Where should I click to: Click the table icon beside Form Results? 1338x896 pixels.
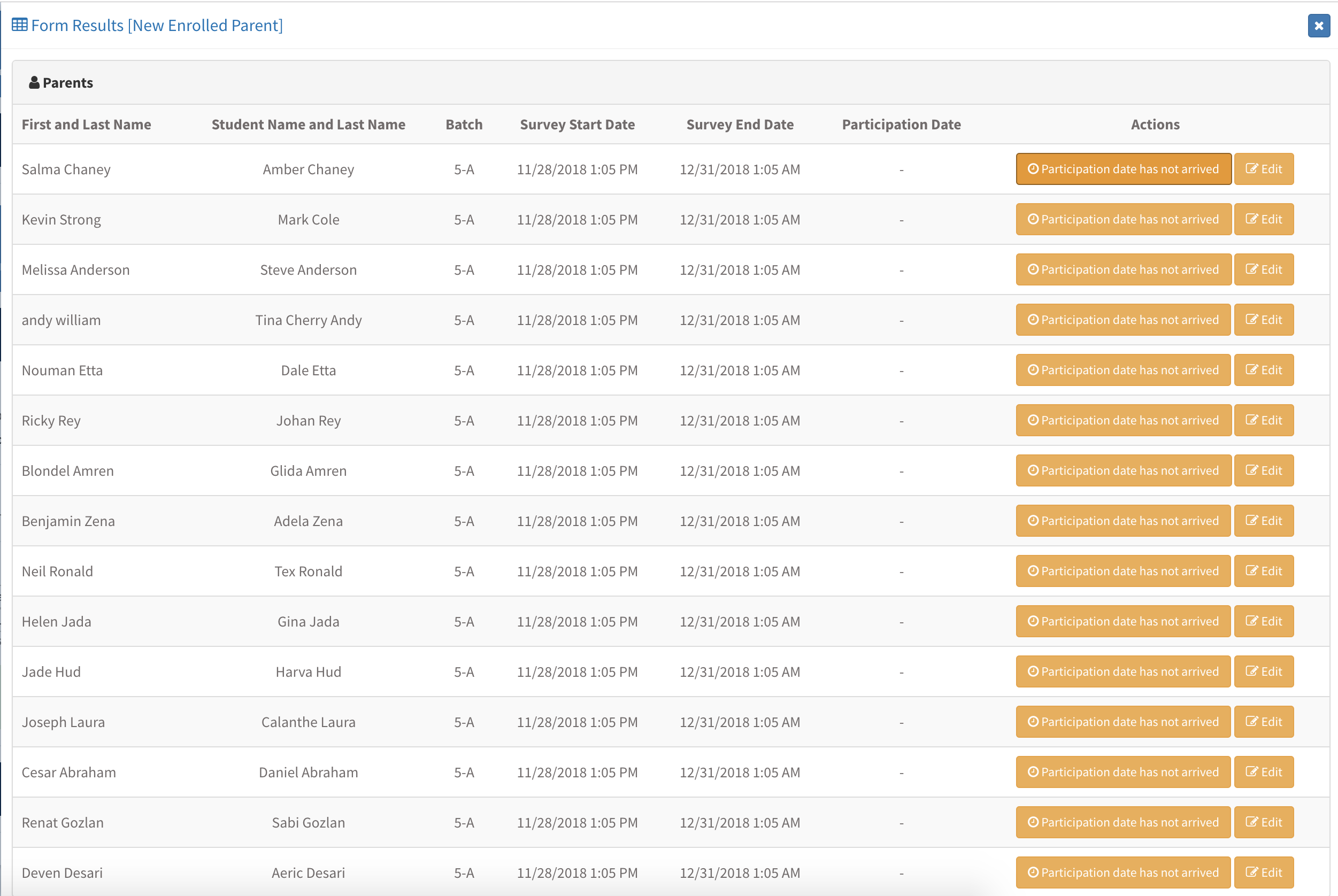tap(19, 25)
